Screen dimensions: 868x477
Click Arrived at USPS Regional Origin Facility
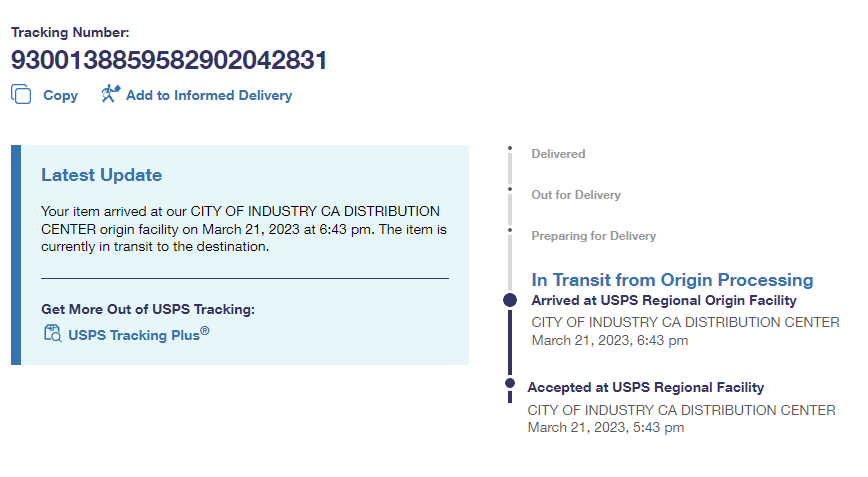(664, 300)
